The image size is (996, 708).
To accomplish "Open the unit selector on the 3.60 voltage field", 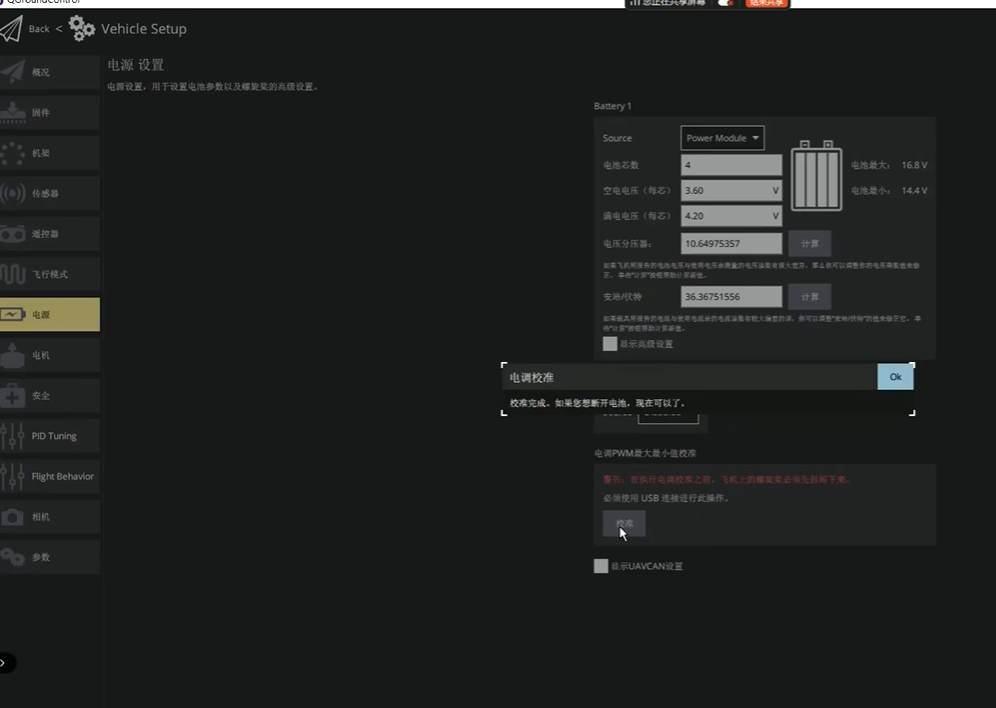I will (775, 190).
